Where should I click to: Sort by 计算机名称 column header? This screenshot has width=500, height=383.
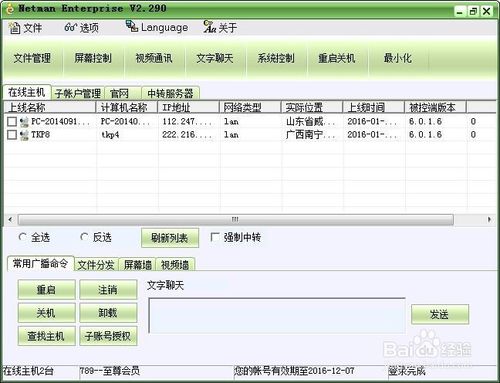(x=127, y=107)
